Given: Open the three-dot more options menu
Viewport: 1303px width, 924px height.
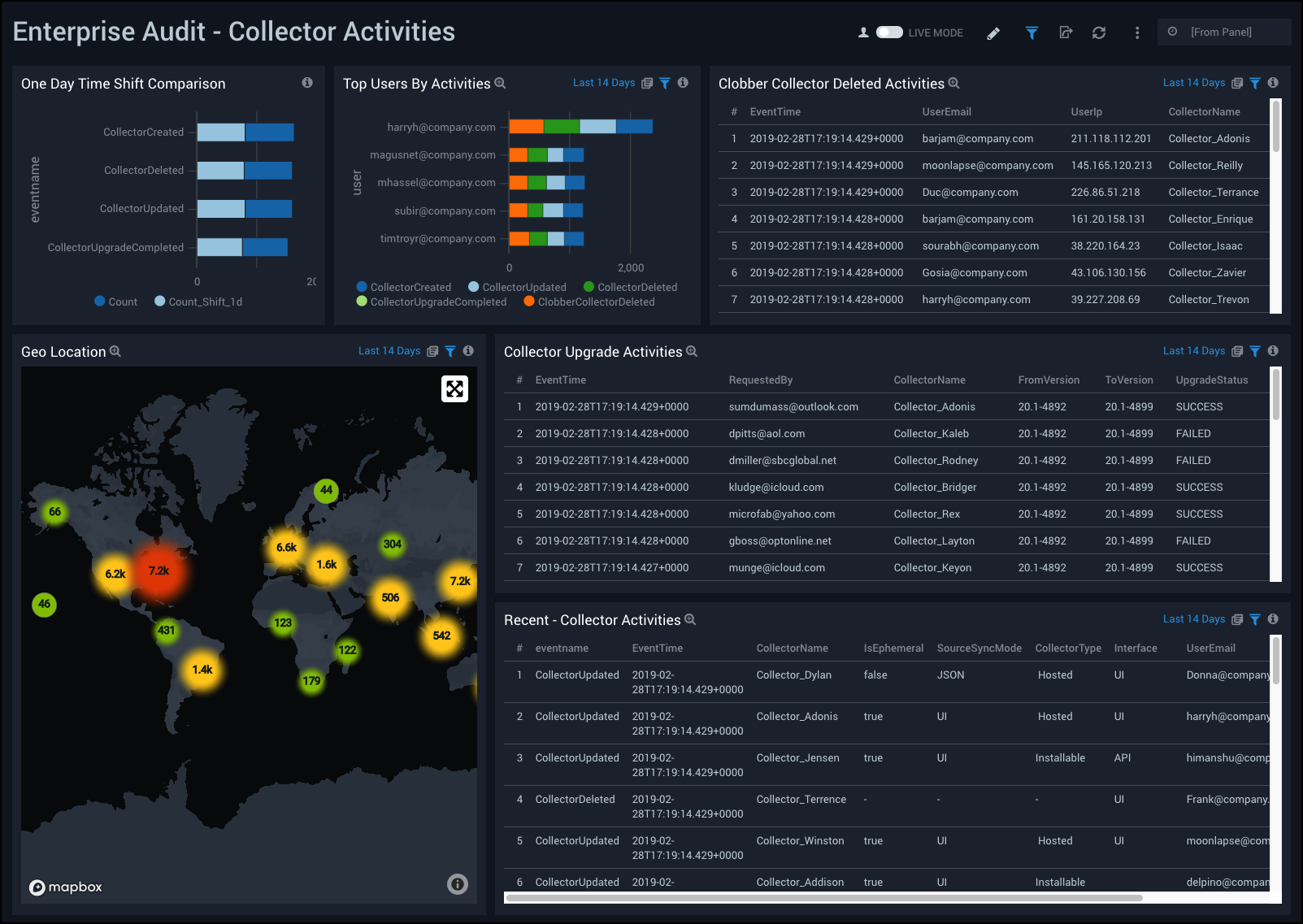Looking at the screenshot, I should [x=1137, y=33].
